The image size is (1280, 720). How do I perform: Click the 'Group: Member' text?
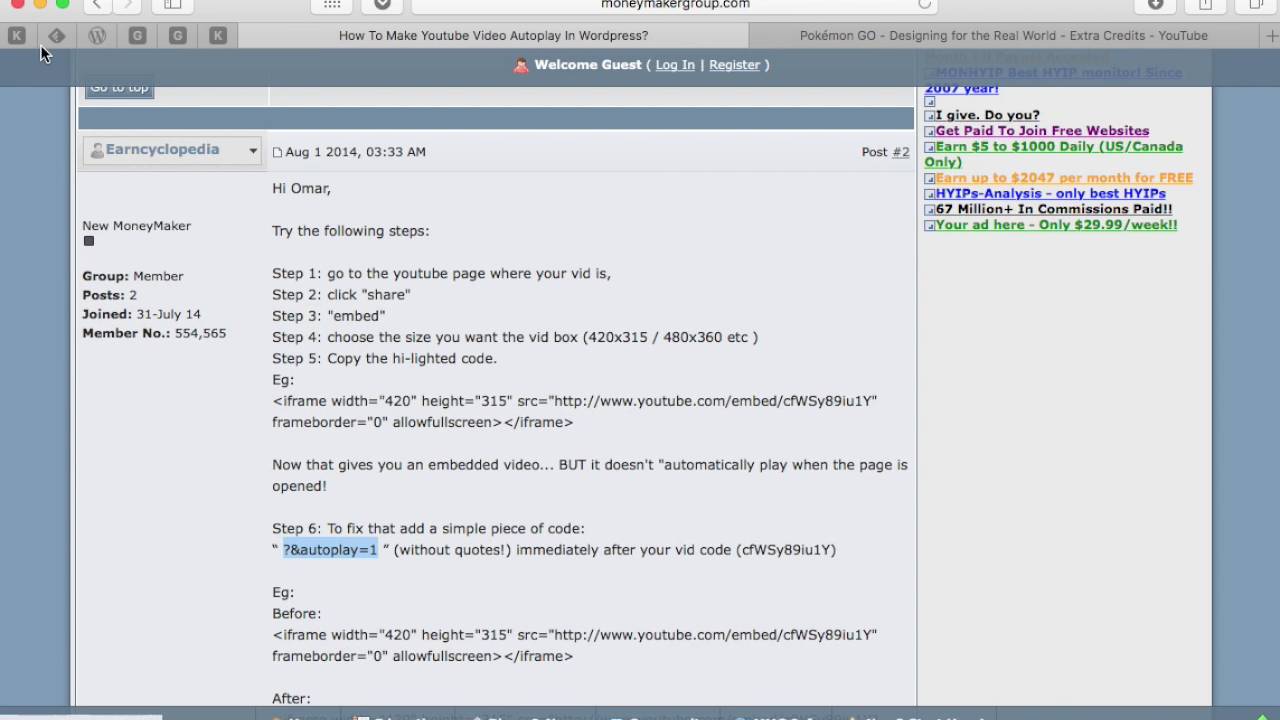pos(132,276)
